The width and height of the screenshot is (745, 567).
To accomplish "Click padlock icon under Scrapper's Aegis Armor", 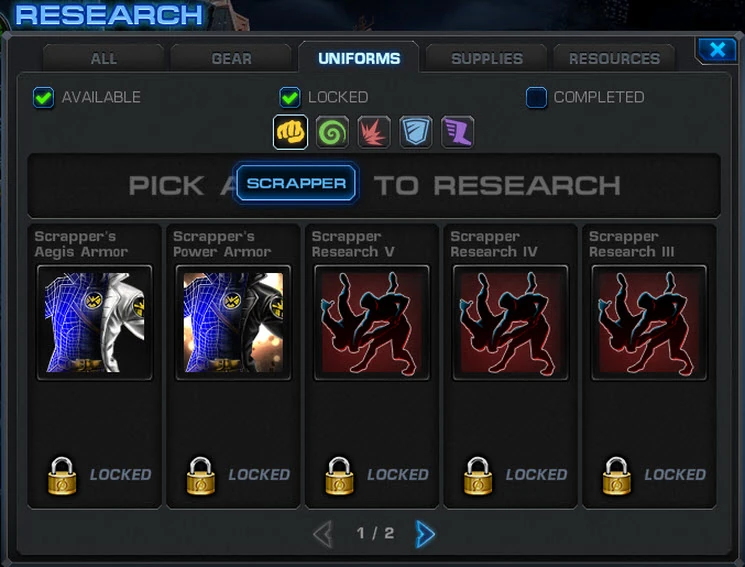I will pyautogui.click(x=62, y=476).
